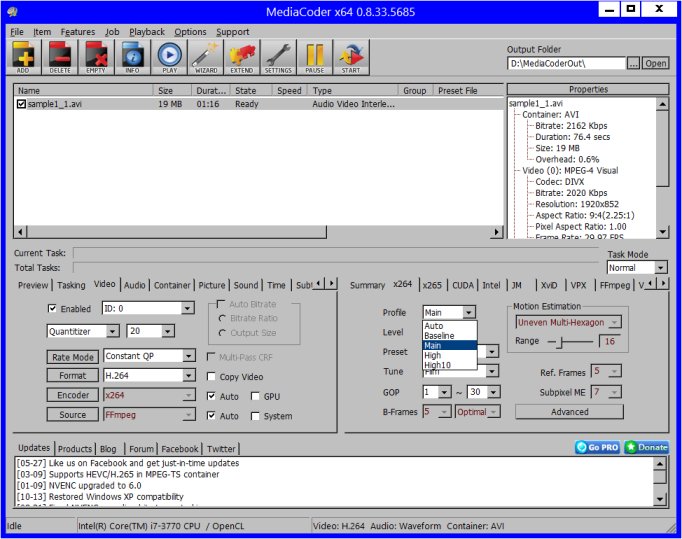Screen dimensions: 682x539
Task: Click the Donate badge
Action: coord(647,447)
